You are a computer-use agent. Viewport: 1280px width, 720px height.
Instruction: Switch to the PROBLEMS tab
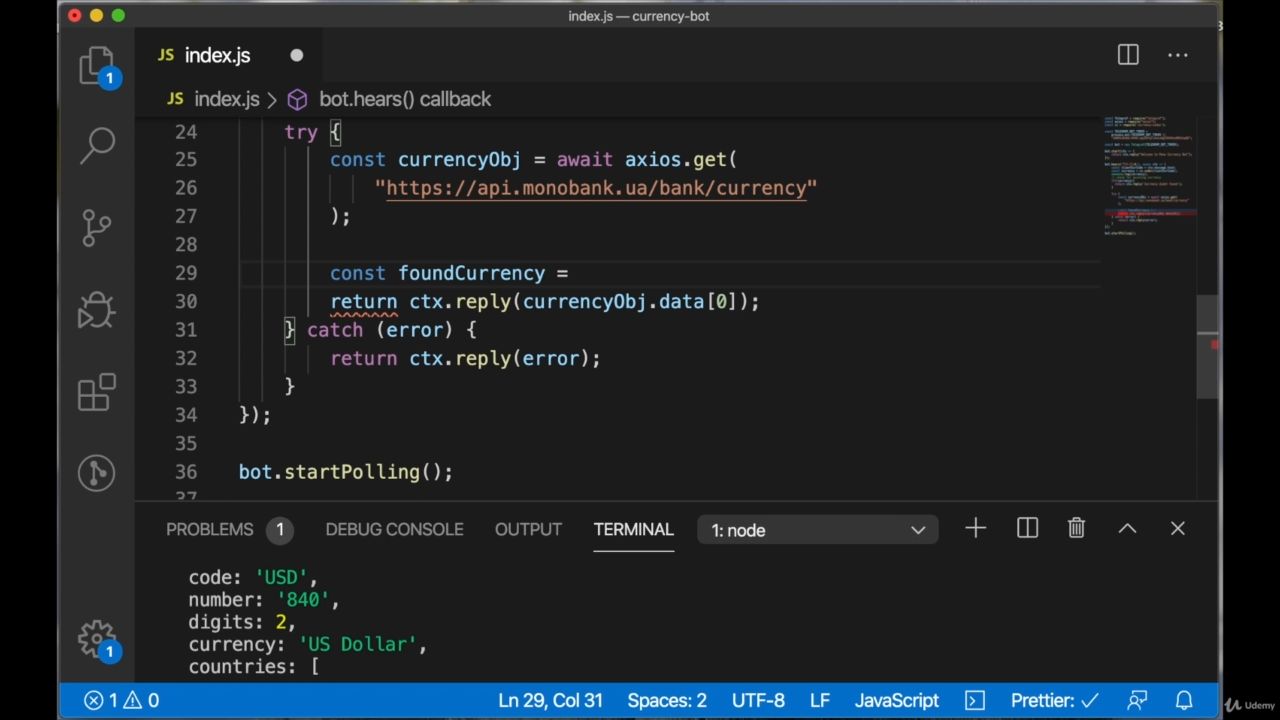tap(210, 529)
